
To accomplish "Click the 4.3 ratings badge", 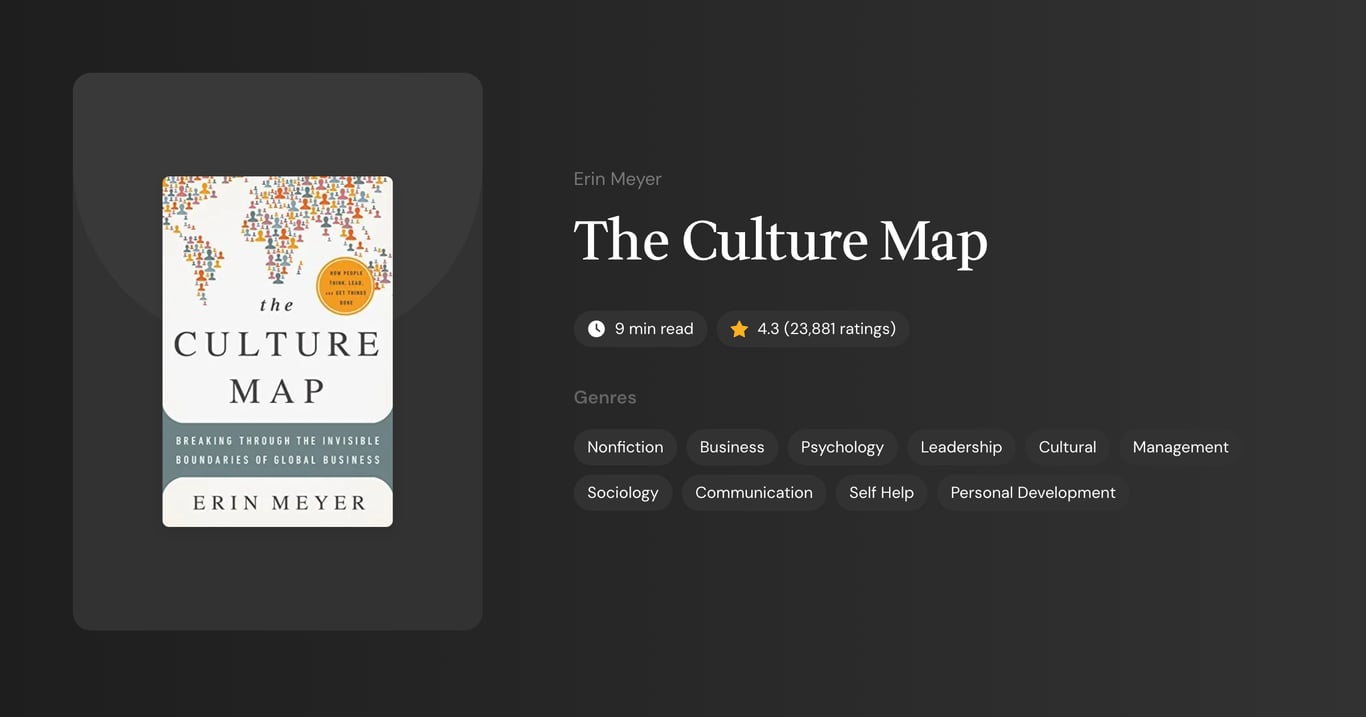I will (813, 328).
